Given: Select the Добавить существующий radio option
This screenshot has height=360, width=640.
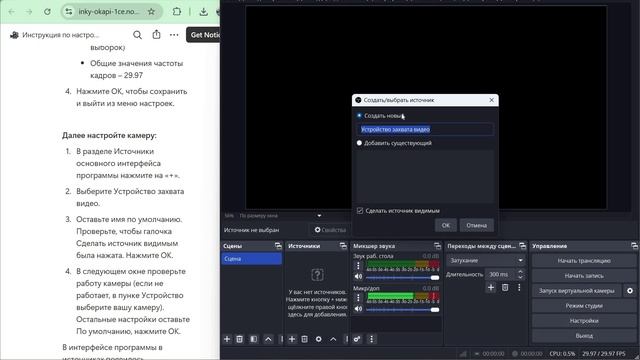Looking at the screenshot, I should pyautogui.click(x=359, y=143).
